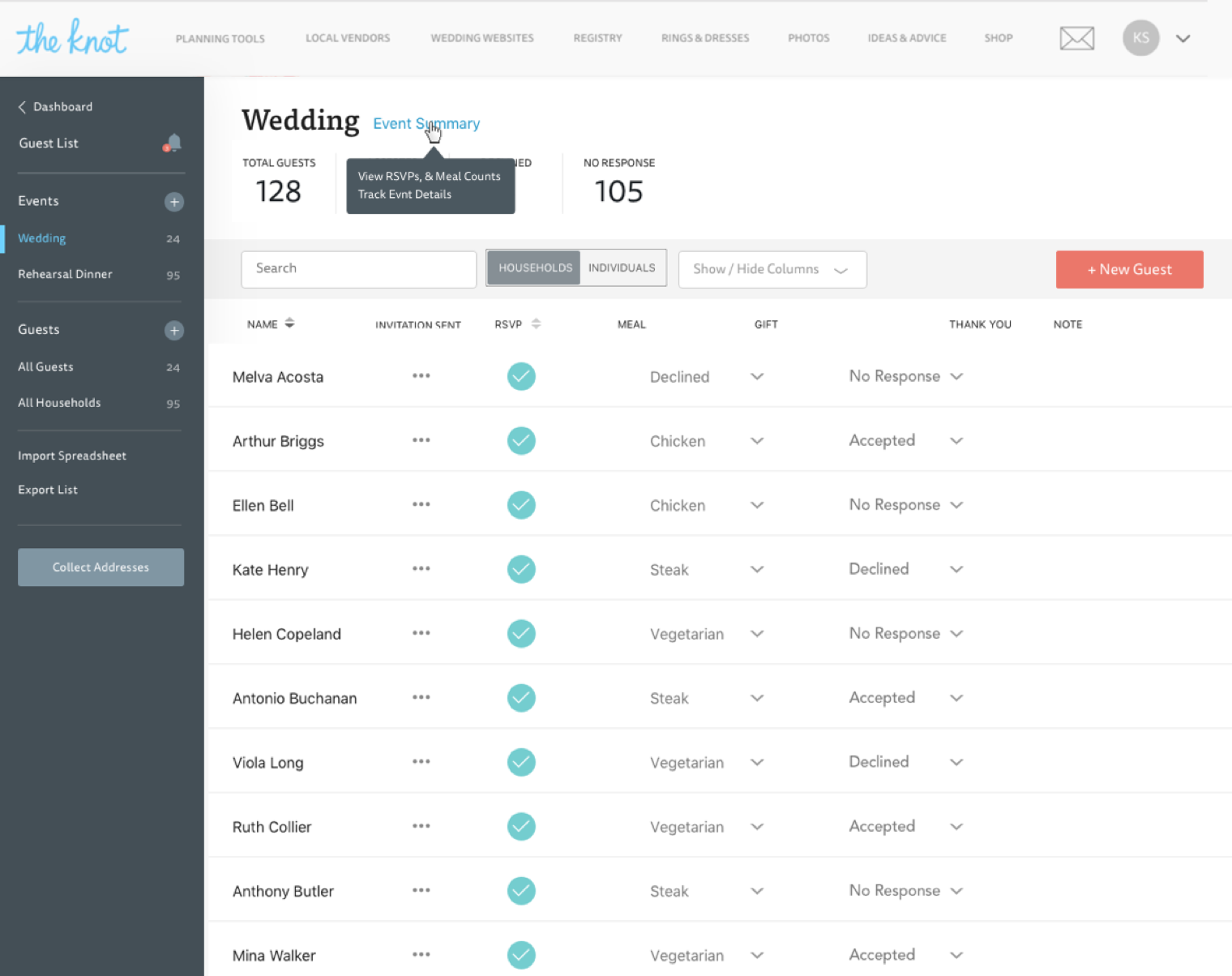The width and height of the screenshot is (1232, 976).
Task: Open the Local Vendors menu
Action: pos(348,38)
